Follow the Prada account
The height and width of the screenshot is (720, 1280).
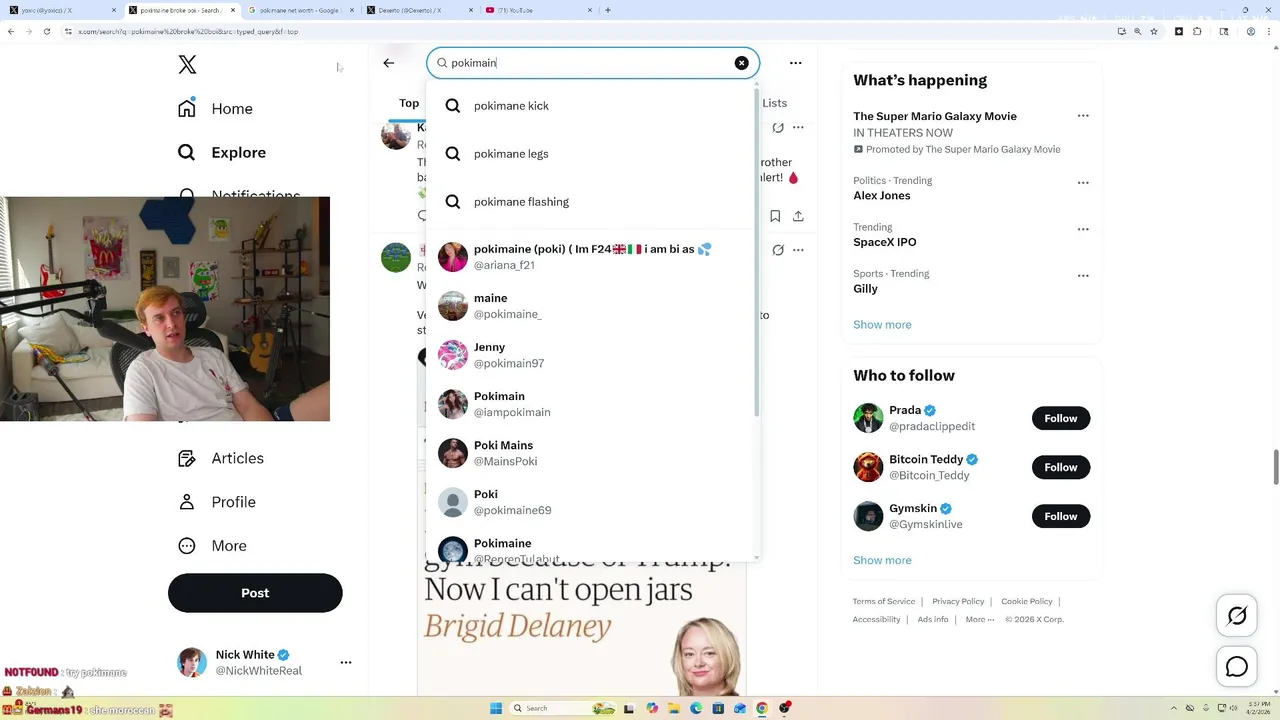click(1061, 418)
